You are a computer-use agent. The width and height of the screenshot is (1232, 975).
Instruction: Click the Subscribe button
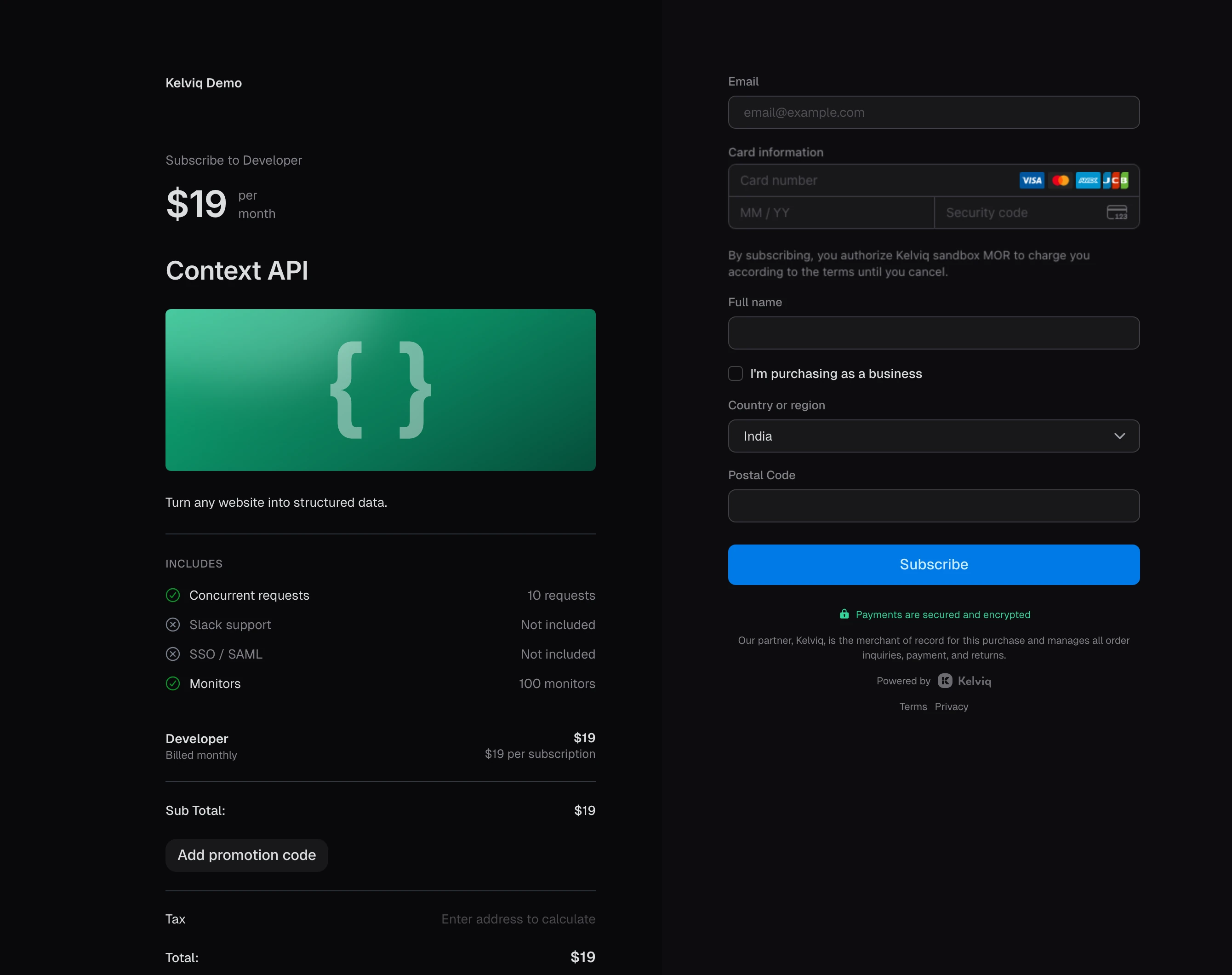pyautogui.click(x=934, y=565)
